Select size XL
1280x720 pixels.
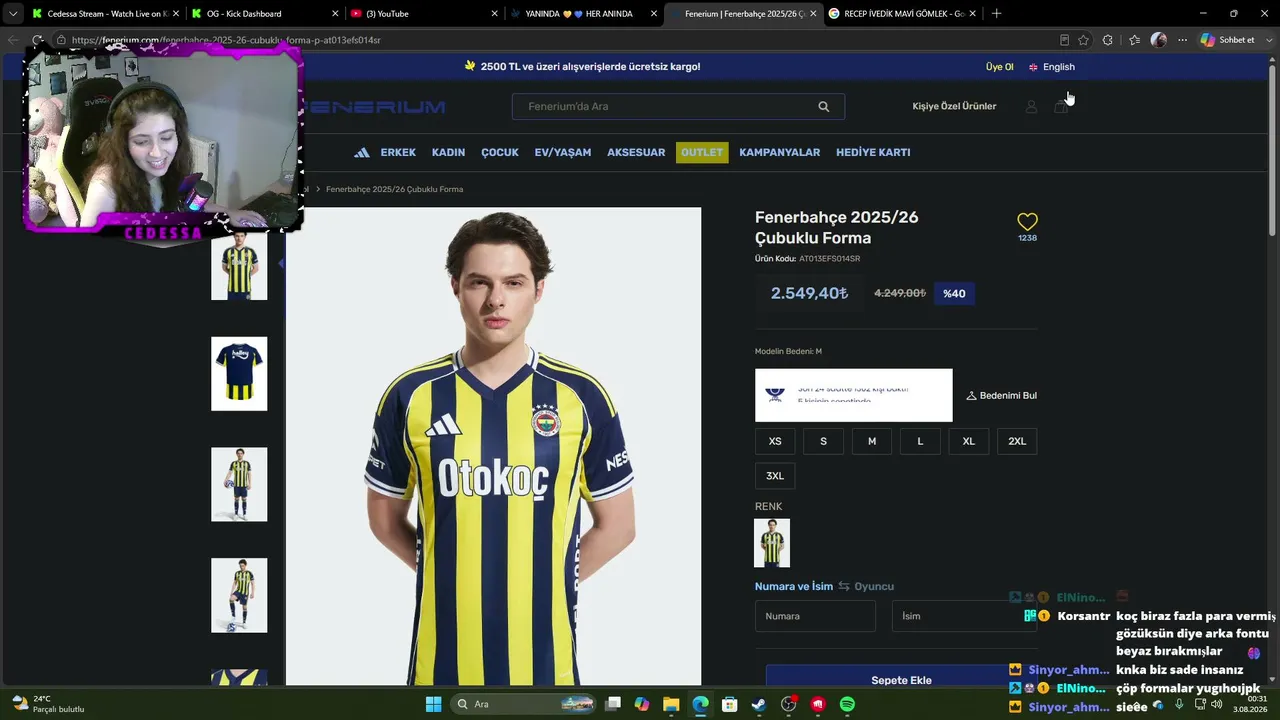[969, 441]
